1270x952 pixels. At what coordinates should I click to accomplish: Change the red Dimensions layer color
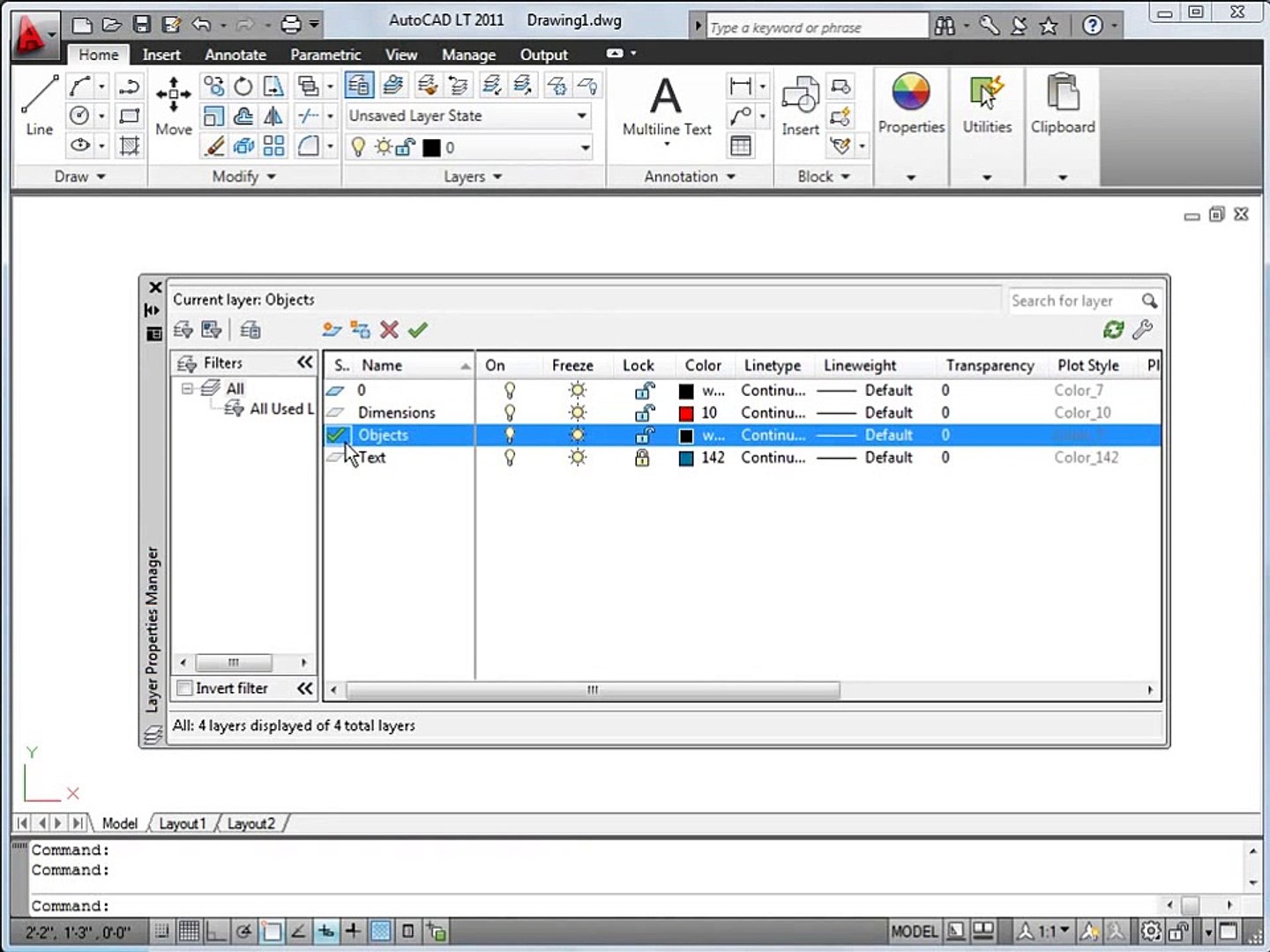click(686, 413)
